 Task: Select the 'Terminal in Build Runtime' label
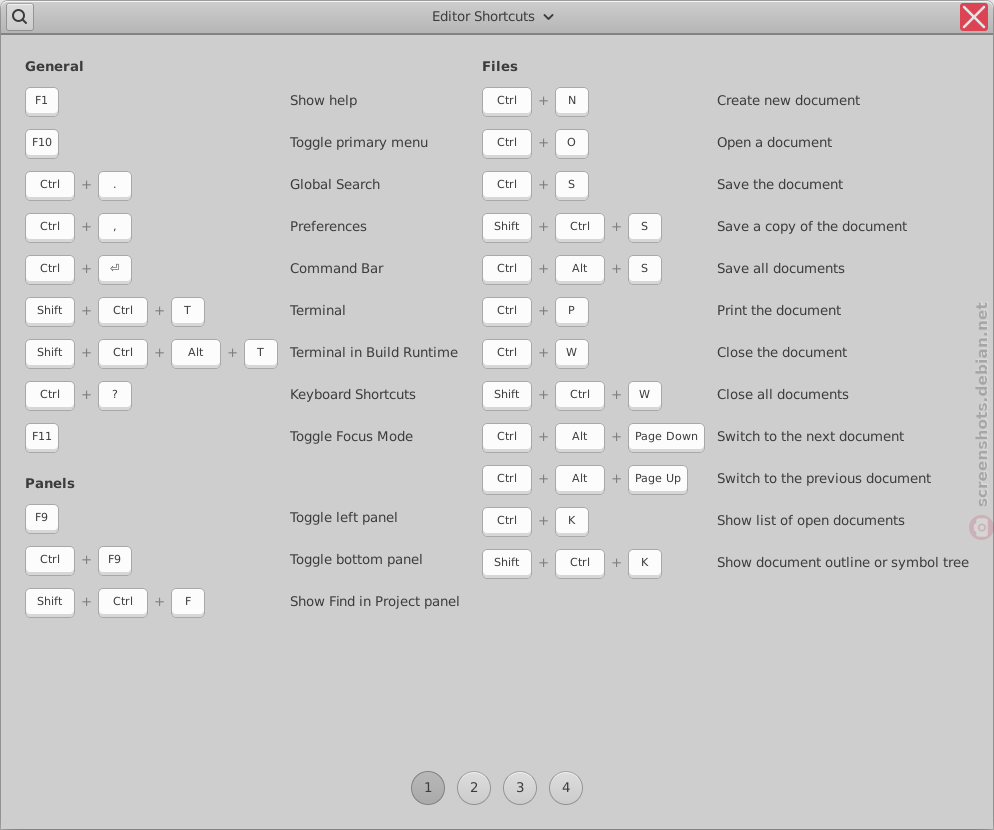pyautogui.click(x=373, y=353)
